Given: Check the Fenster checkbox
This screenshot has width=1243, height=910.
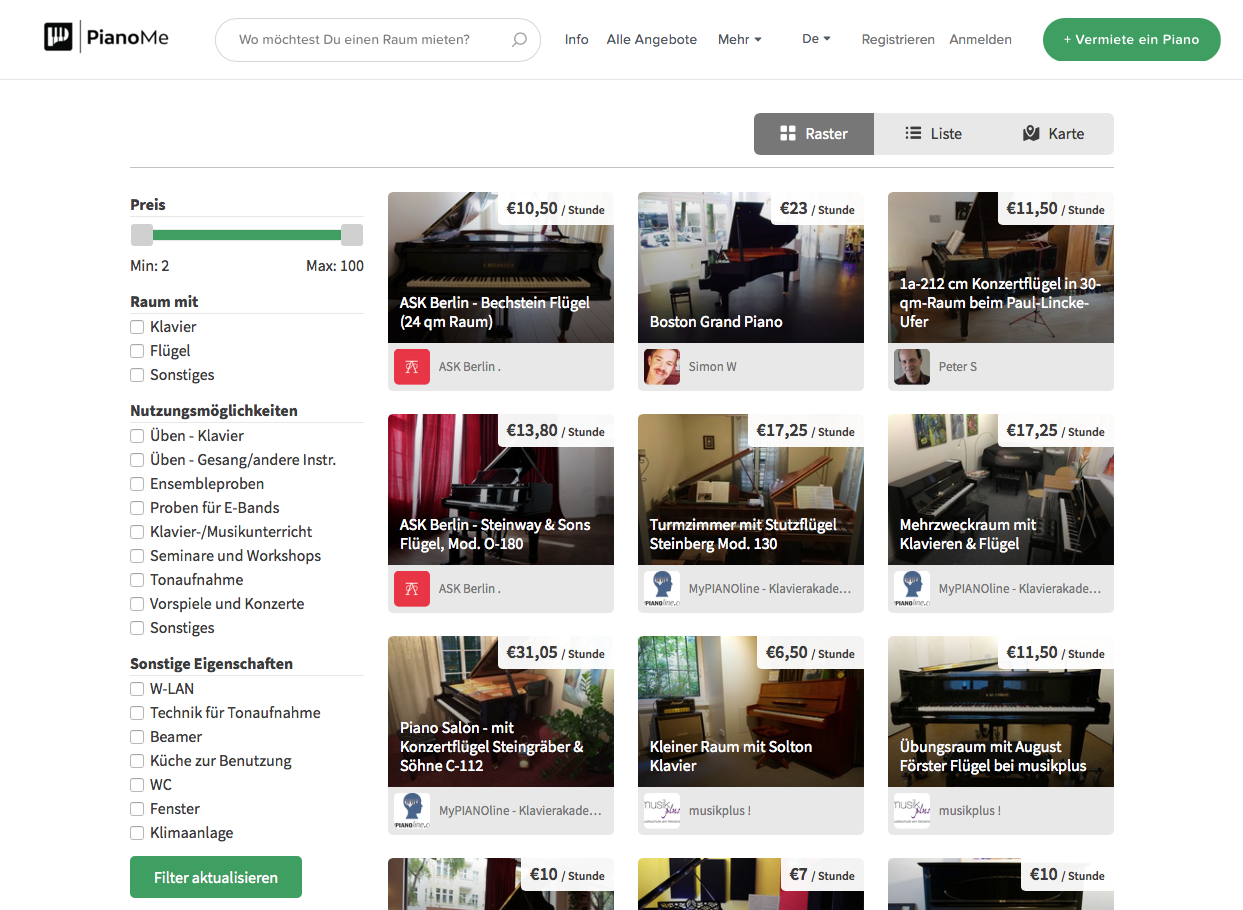Looking at the screenshot, I should 137,809.
